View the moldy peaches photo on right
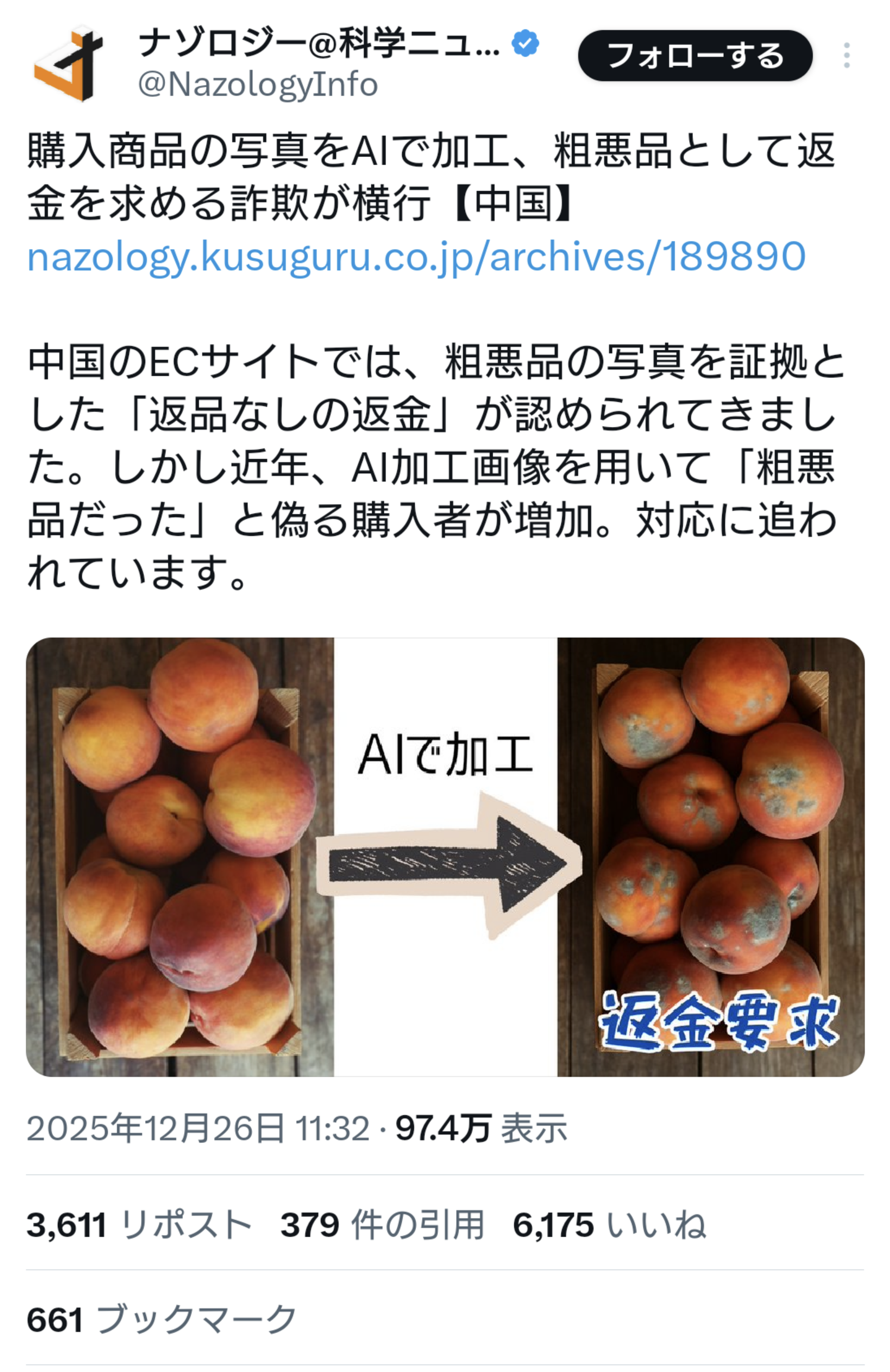 pos(711,857)
